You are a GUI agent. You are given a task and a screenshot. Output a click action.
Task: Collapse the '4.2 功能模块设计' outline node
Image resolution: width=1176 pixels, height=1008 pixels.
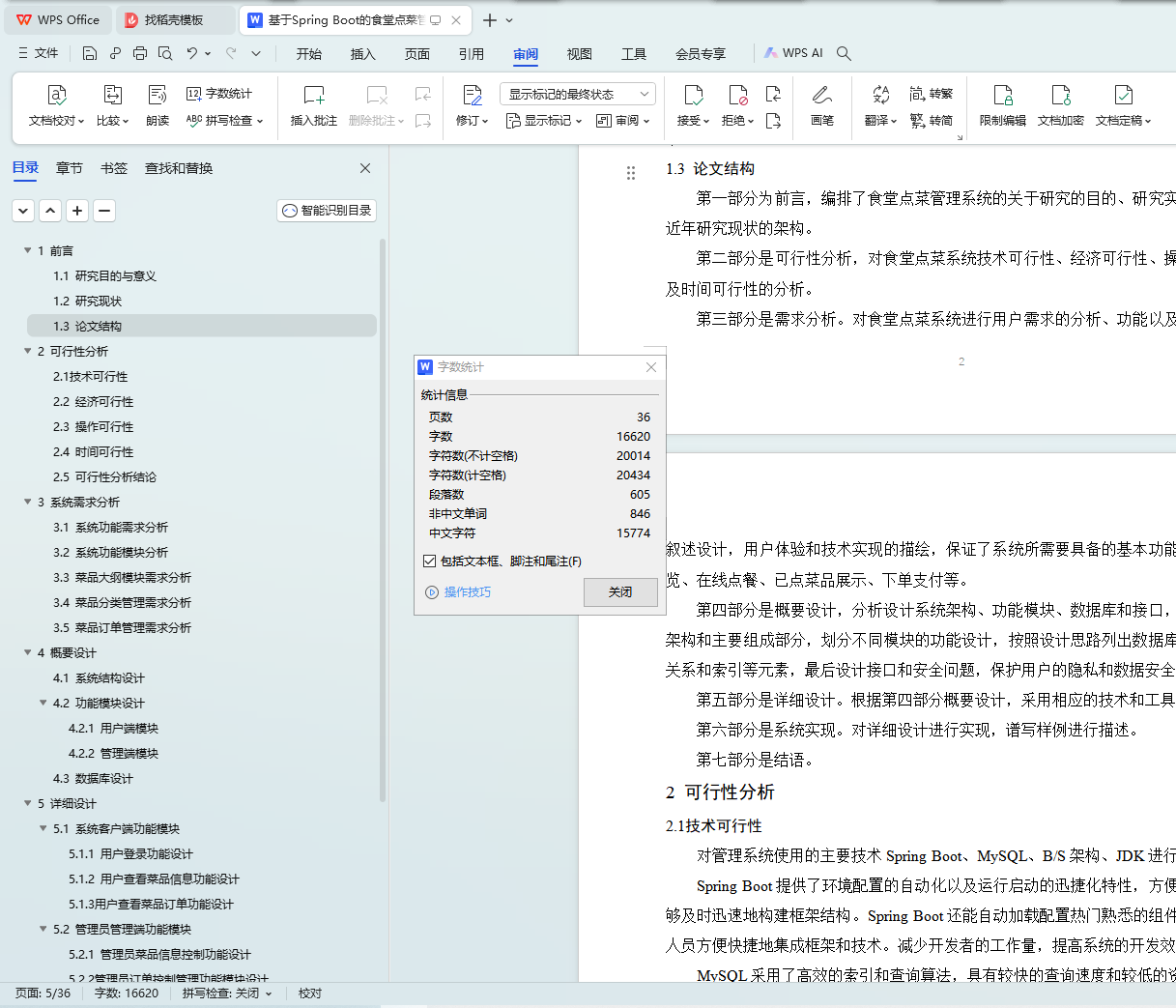click(43, 703)
